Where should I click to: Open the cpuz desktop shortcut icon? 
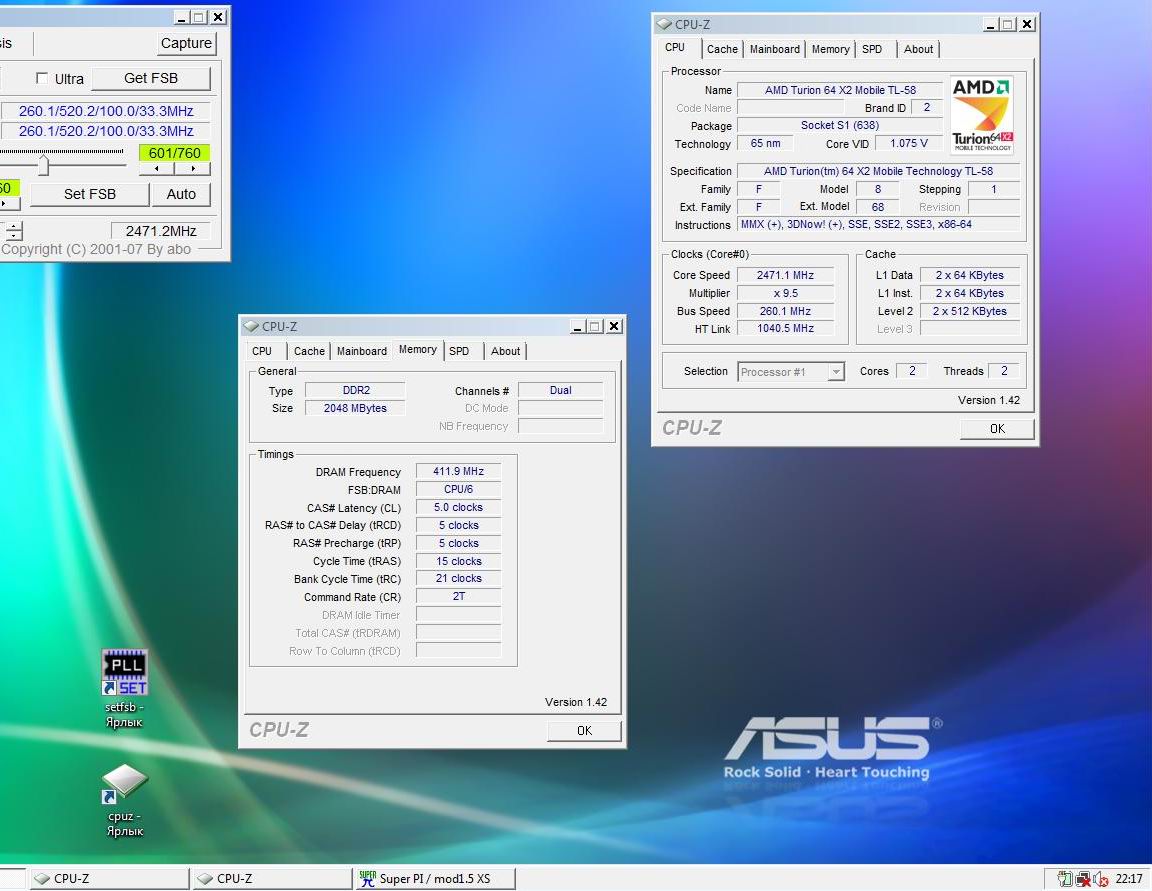tap(124, 783)
